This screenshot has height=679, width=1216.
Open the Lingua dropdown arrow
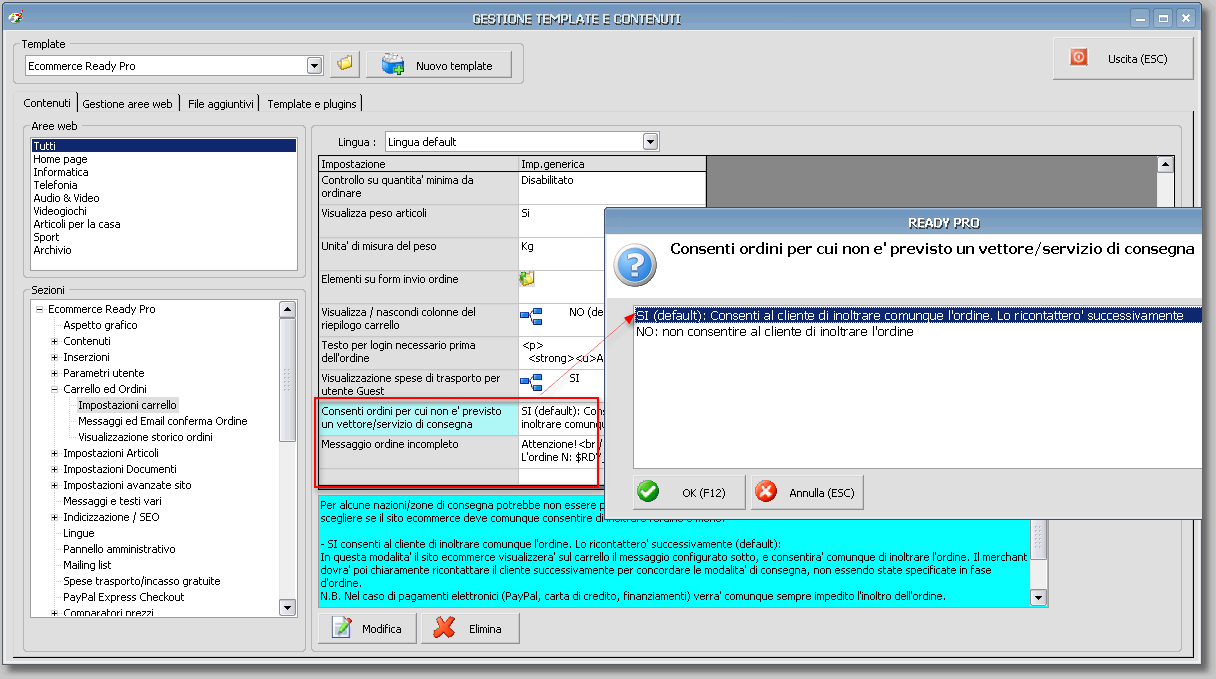pyautogui.click(x=650, y=142)
